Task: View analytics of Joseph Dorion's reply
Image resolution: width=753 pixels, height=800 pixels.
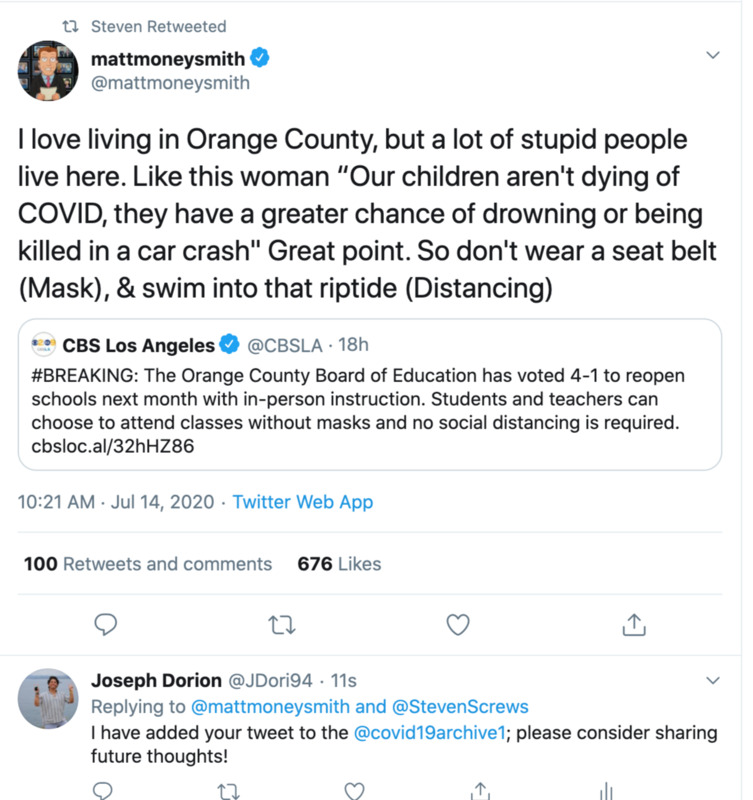Action: [x=605, y=791]
